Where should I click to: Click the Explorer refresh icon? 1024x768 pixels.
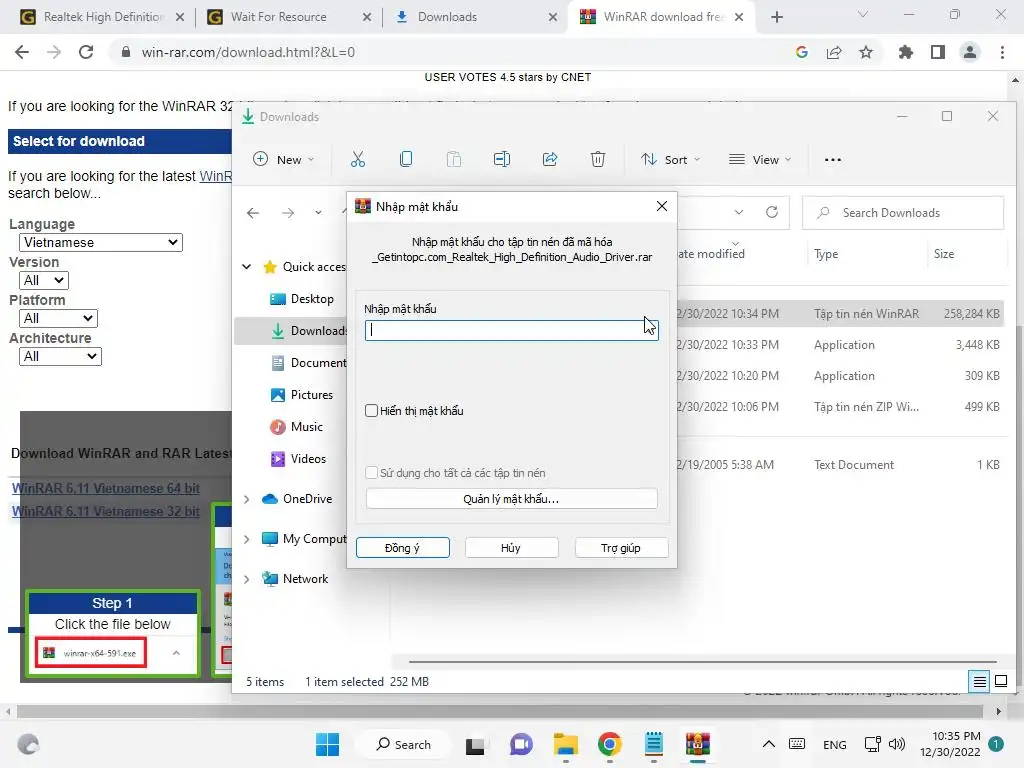[x=772, y=212]
